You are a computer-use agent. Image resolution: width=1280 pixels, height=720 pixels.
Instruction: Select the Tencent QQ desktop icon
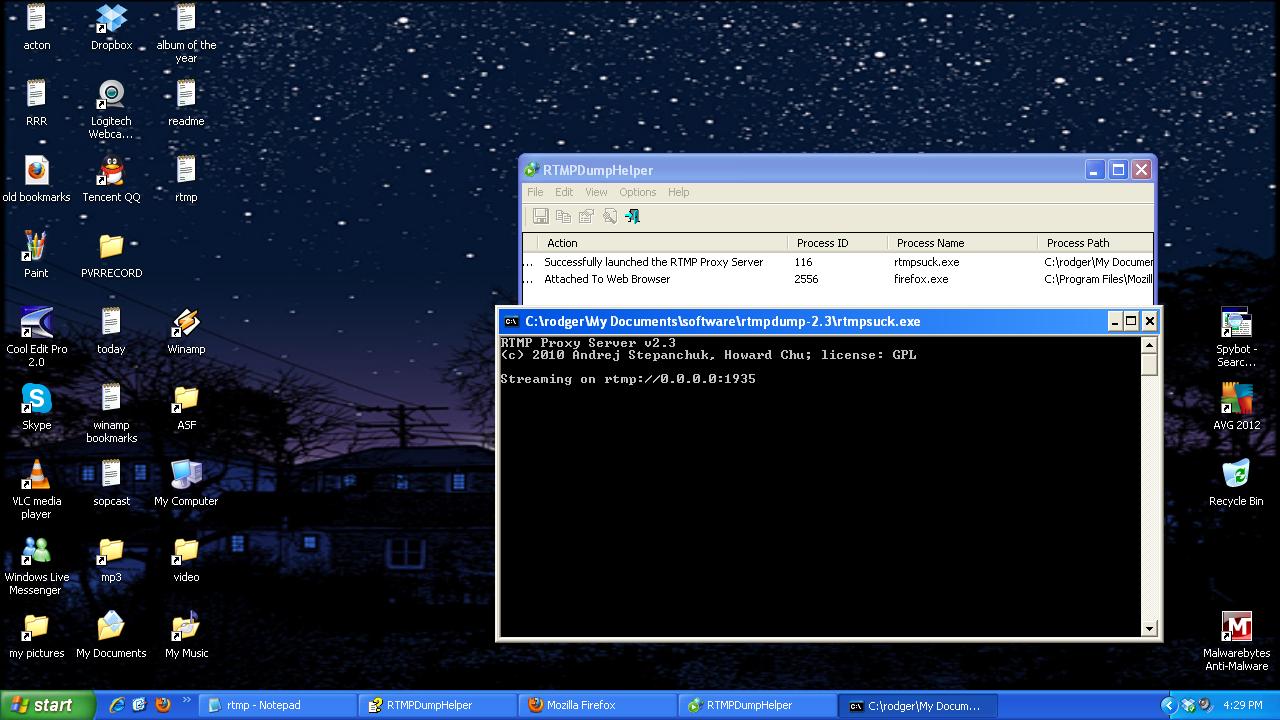coord(111,170)
